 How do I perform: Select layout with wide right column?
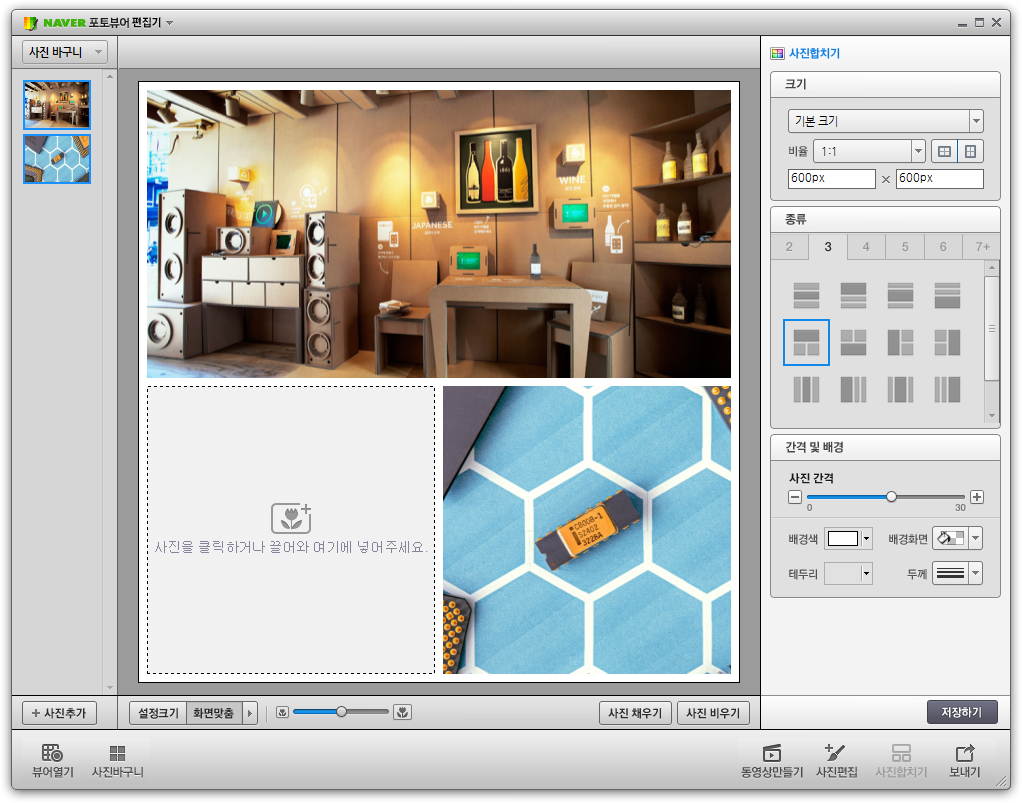tap(947, 389)
